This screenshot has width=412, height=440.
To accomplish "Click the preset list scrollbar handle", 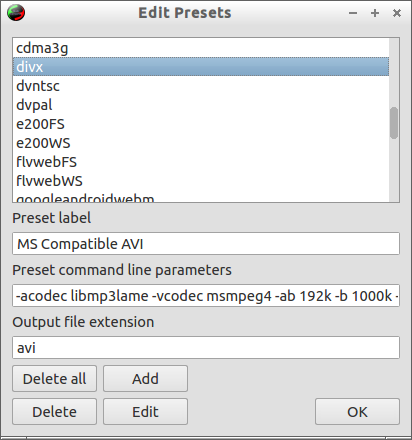I will (394, 123).
